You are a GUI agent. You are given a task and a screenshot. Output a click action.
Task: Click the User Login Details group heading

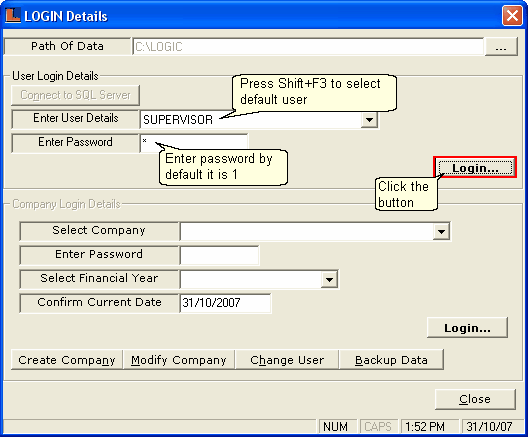point(55,76)
